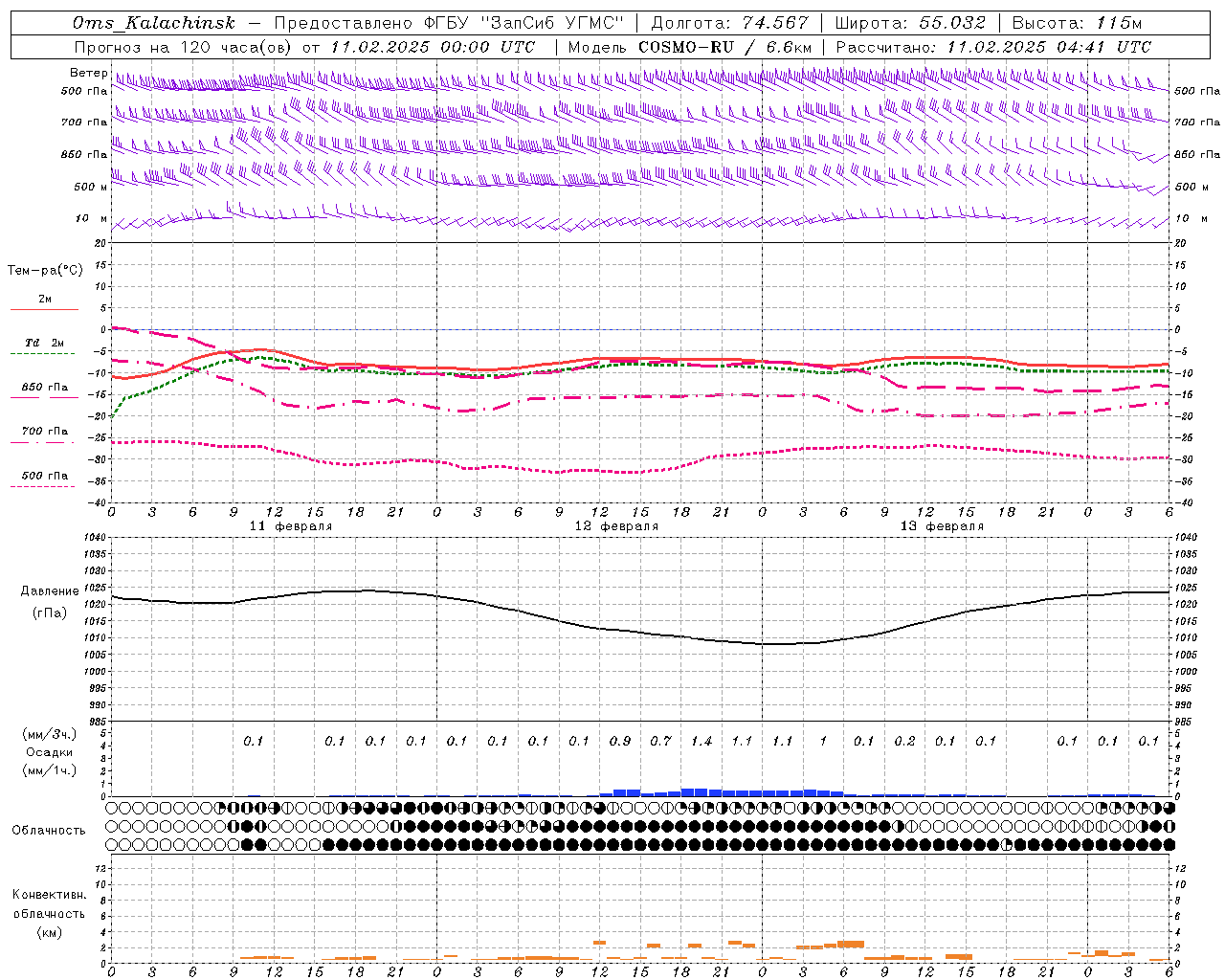Click "Прогноз на 120 часа(ов)" text
Screen dimensions: 1225x980
click(184, 47)
